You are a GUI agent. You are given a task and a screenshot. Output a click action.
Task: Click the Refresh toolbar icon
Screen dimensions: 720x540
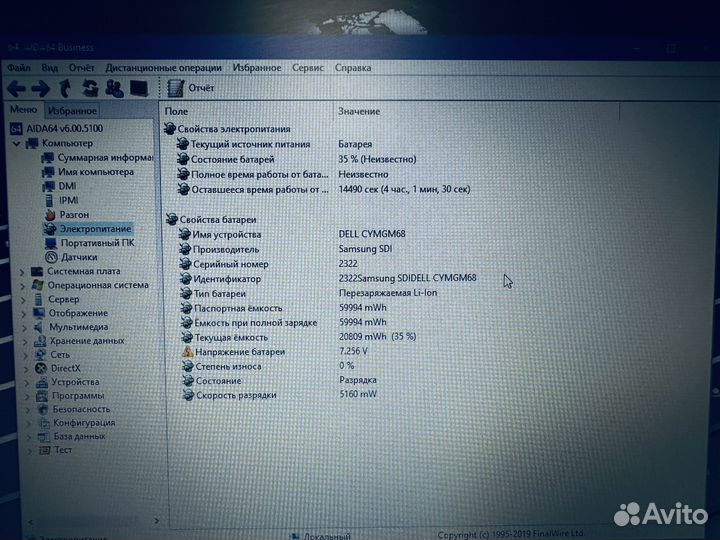(x=90, y=88)
